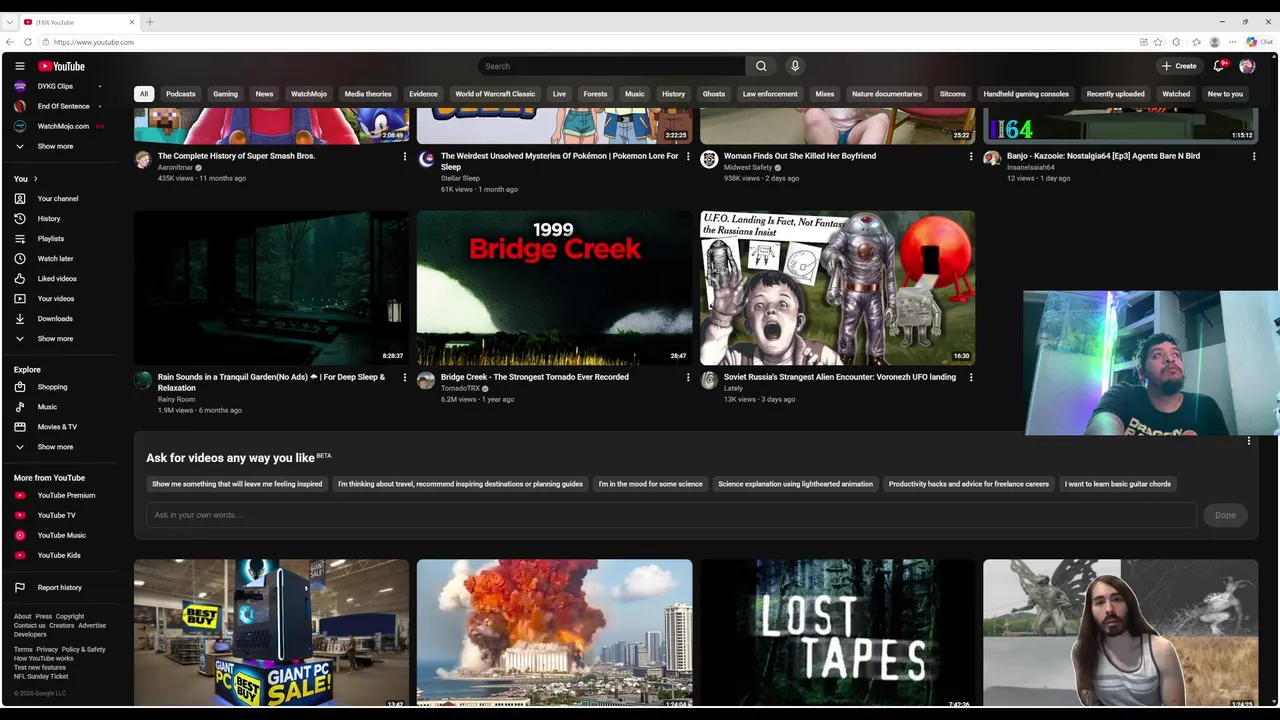Open Playlists in the sidebar
This screenshot has height=720, width=1280.
click(x=50, y=238)
